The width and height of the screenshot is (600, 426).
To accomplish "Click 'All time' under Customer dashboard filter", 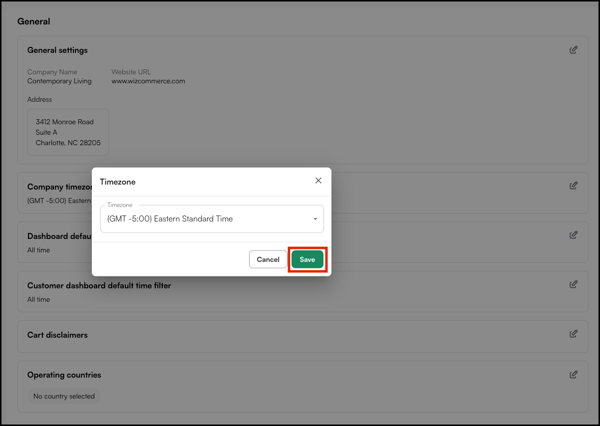I will [39, 299].
